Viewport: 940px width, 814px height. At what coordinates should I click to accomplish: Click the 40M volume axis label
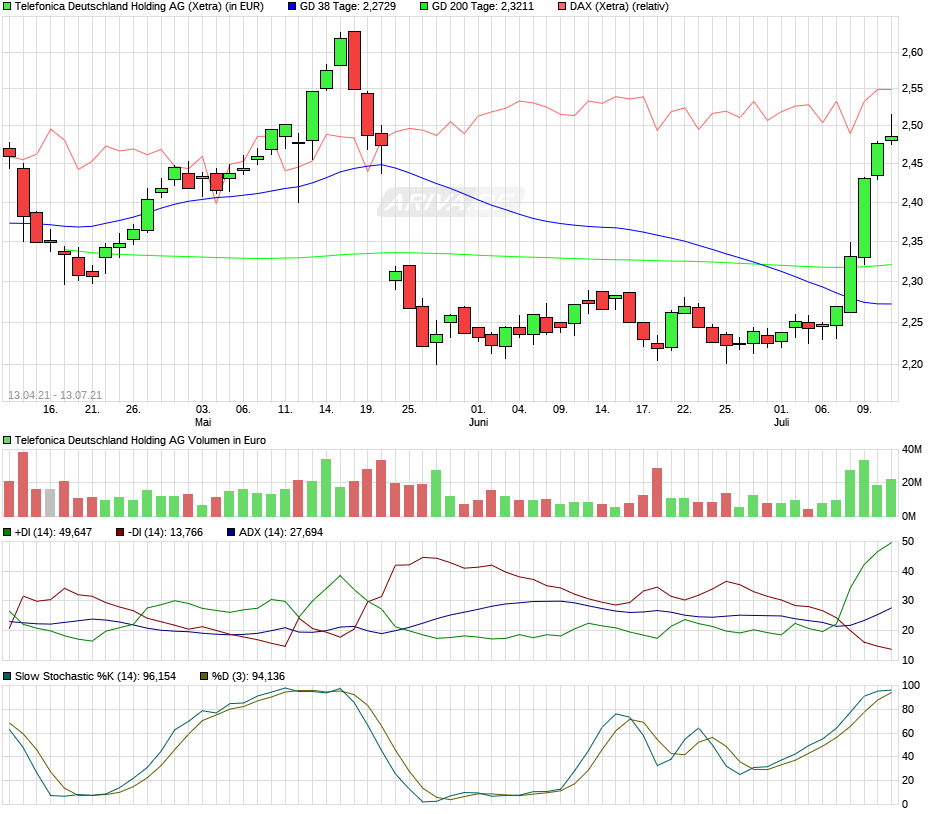coord(912,447)
